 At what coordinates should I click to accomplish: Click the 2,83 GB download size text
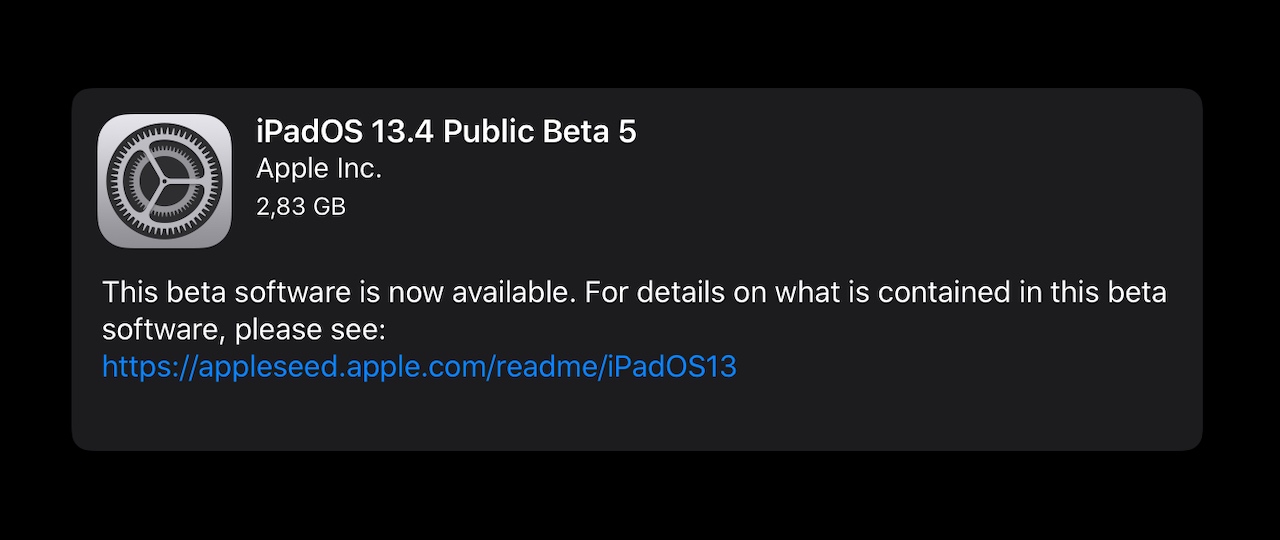pyautogui.click(x=301, y=206)
